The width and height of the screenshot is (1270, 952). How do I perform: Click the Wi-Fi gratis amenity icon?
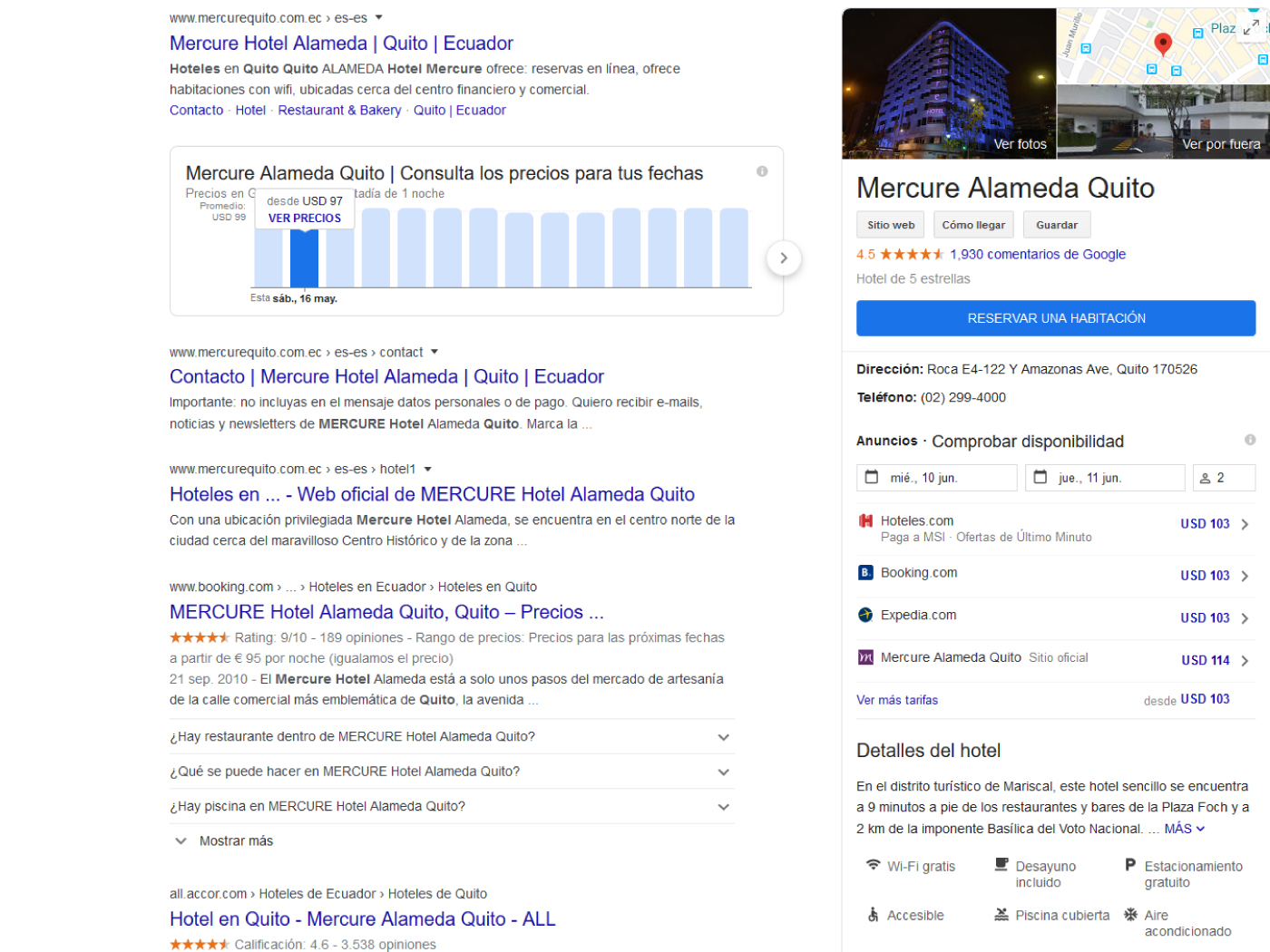tap(873, 865)
